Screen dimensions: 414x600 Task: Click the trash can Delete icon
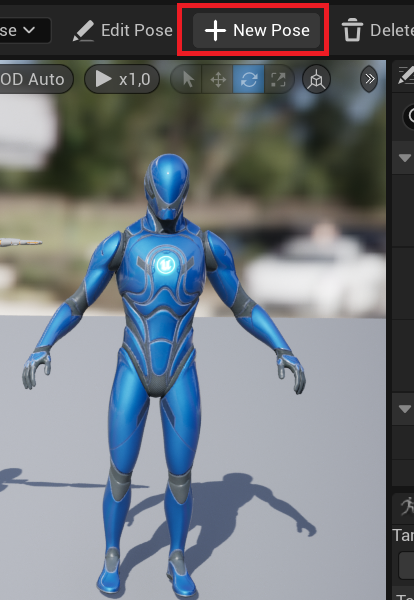tap(352, 30)
